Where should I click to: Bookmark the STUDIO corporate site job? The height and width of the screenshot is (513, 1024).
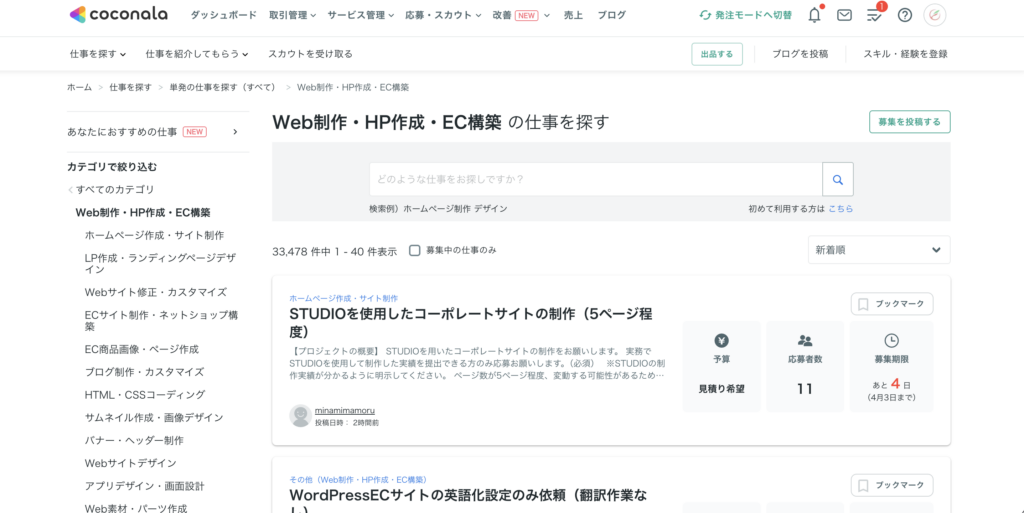pyautogui.click(x=891, y=304)
